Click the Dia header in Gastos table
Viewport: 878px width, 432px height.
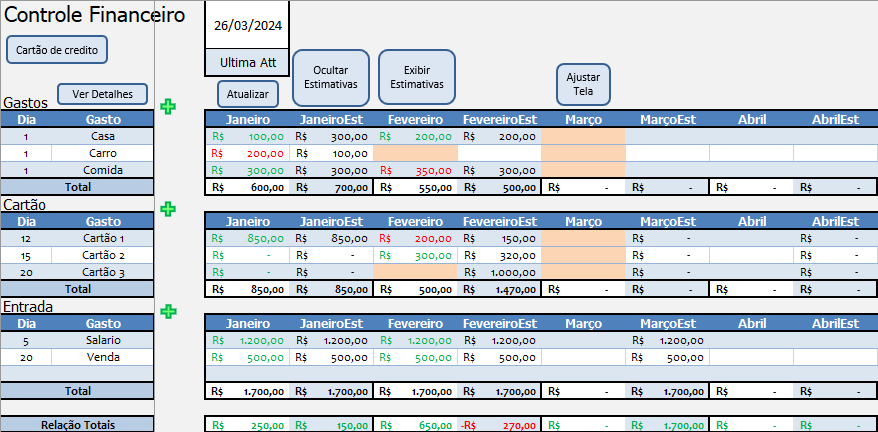pyautogui.click(x=26, y=119)
